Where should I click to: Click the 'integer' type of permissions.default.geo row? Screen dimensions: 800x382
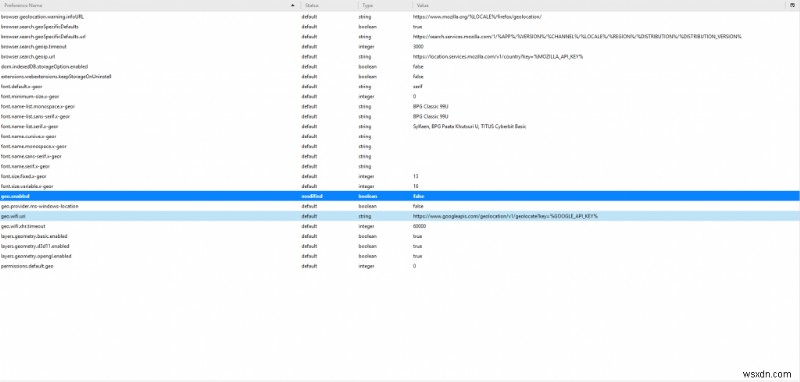pos(366,266)
